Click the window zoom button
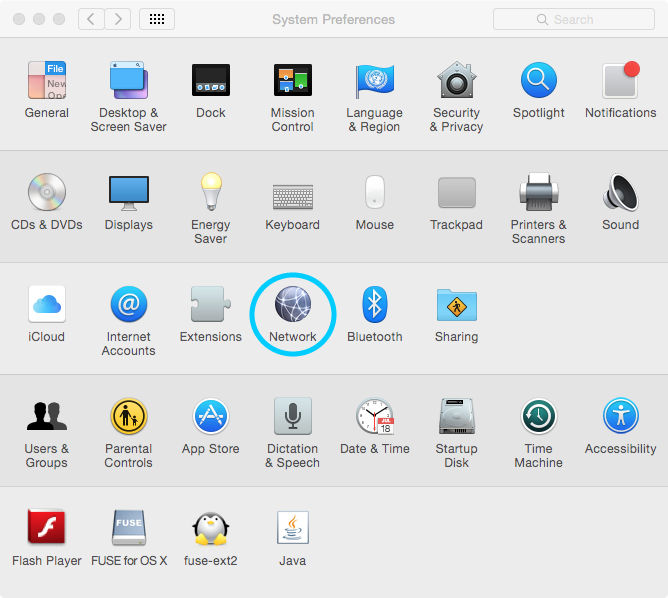This screenshot has width=668, height=598. coord(59,19)
